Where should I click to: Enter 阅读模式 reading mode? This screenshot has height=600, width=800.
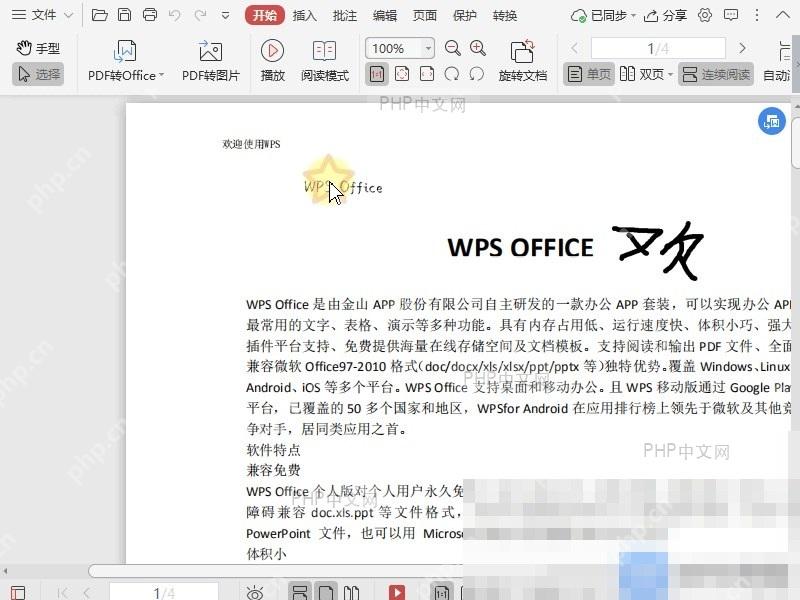[324, 61]
